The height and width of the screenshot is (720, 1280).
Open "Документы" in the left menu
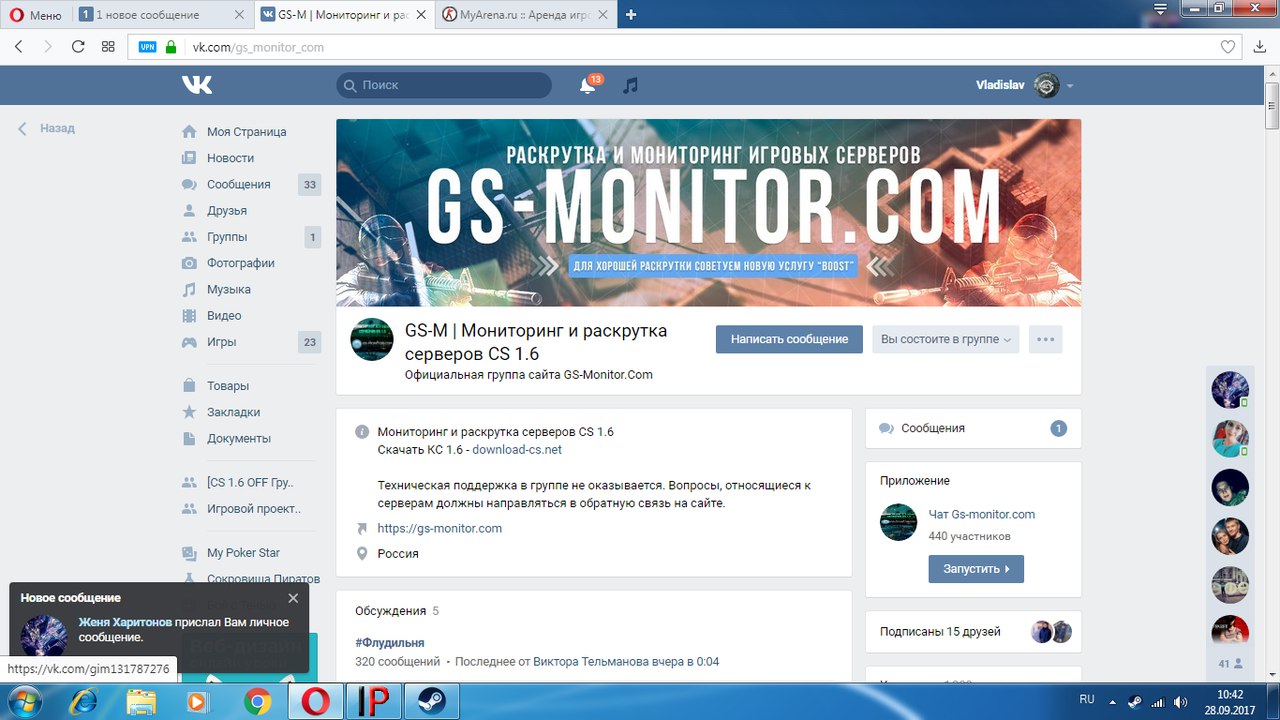238,438
